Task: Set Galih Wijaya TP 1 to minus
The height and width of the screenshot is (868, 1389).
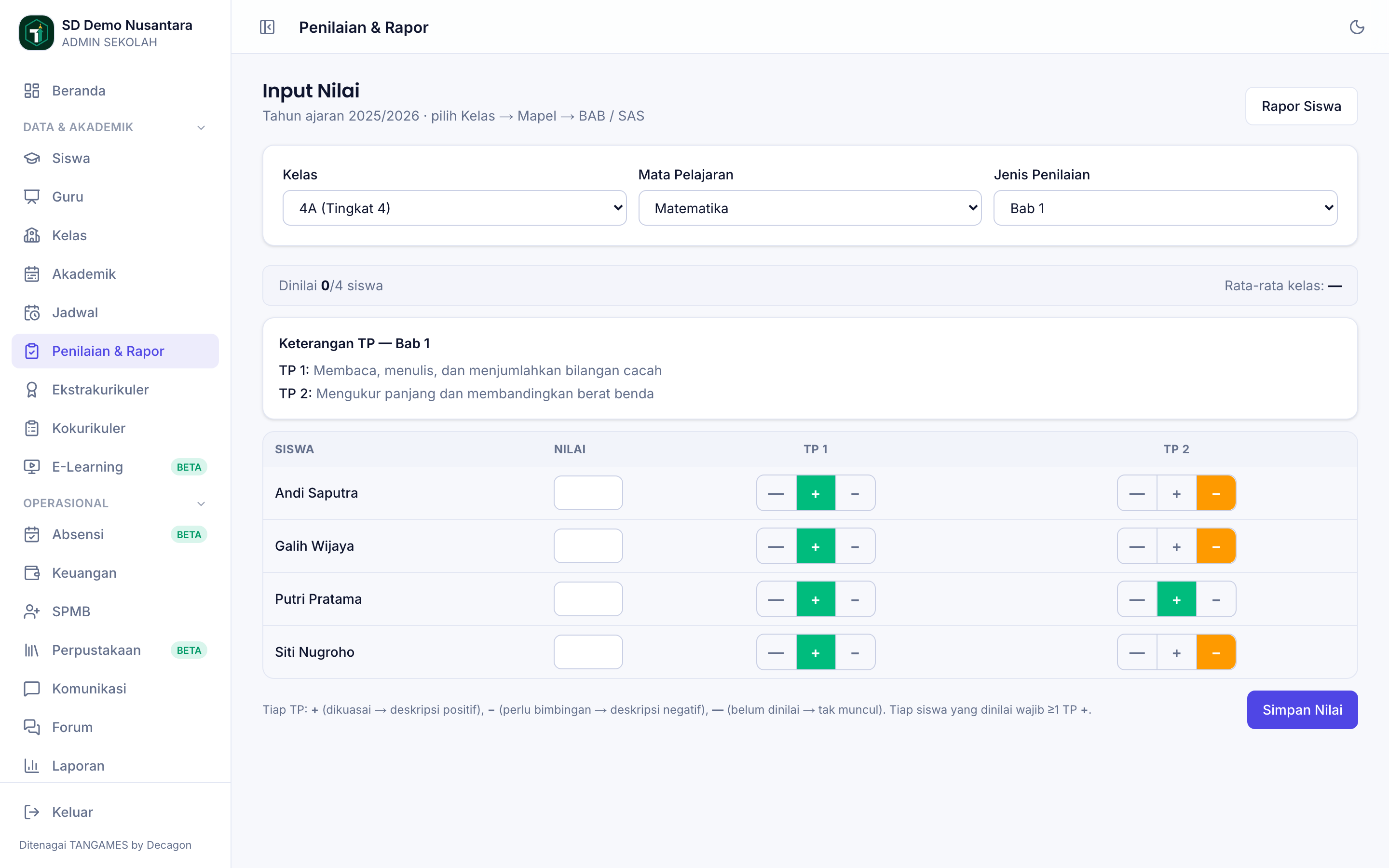Action: (855, 546)
